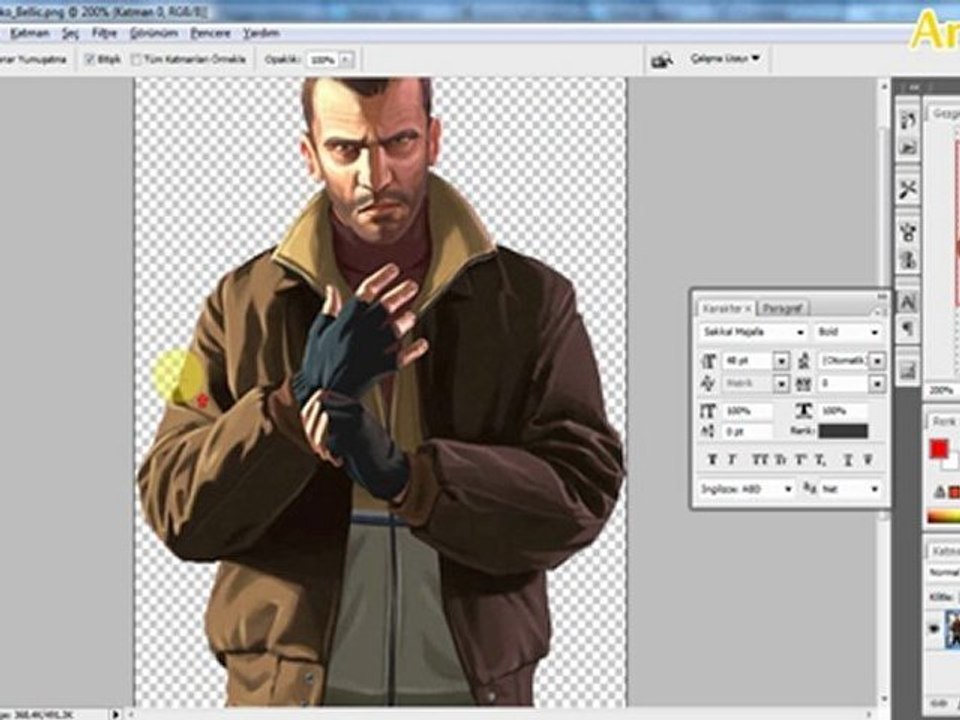Launch Bridge from the options bar icon
Screen dimensions: 960x720
tap(662, 59)
